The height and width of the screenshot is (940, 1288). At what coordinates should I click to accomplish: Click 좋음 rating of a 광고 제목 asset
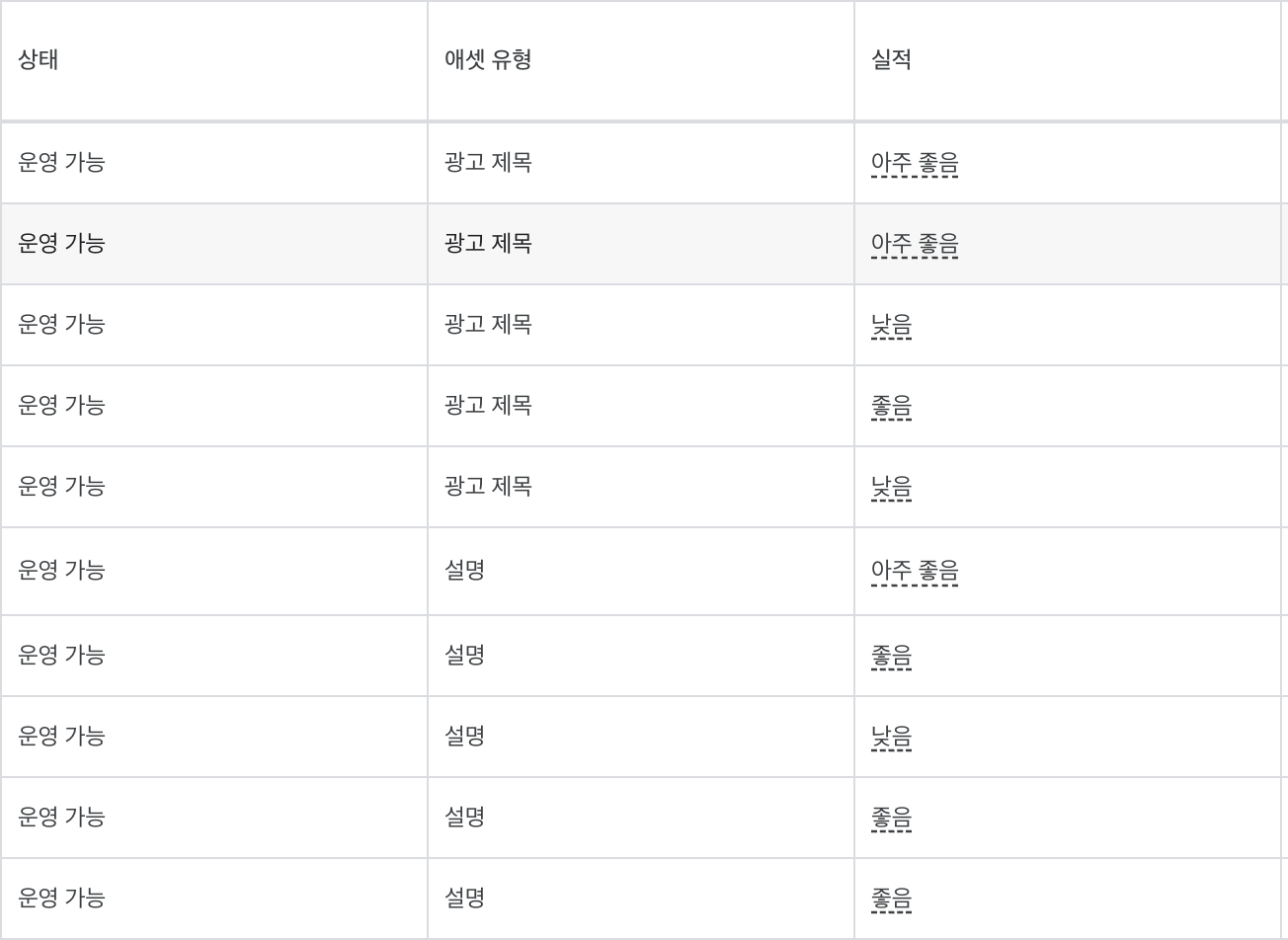coord(891,406)
